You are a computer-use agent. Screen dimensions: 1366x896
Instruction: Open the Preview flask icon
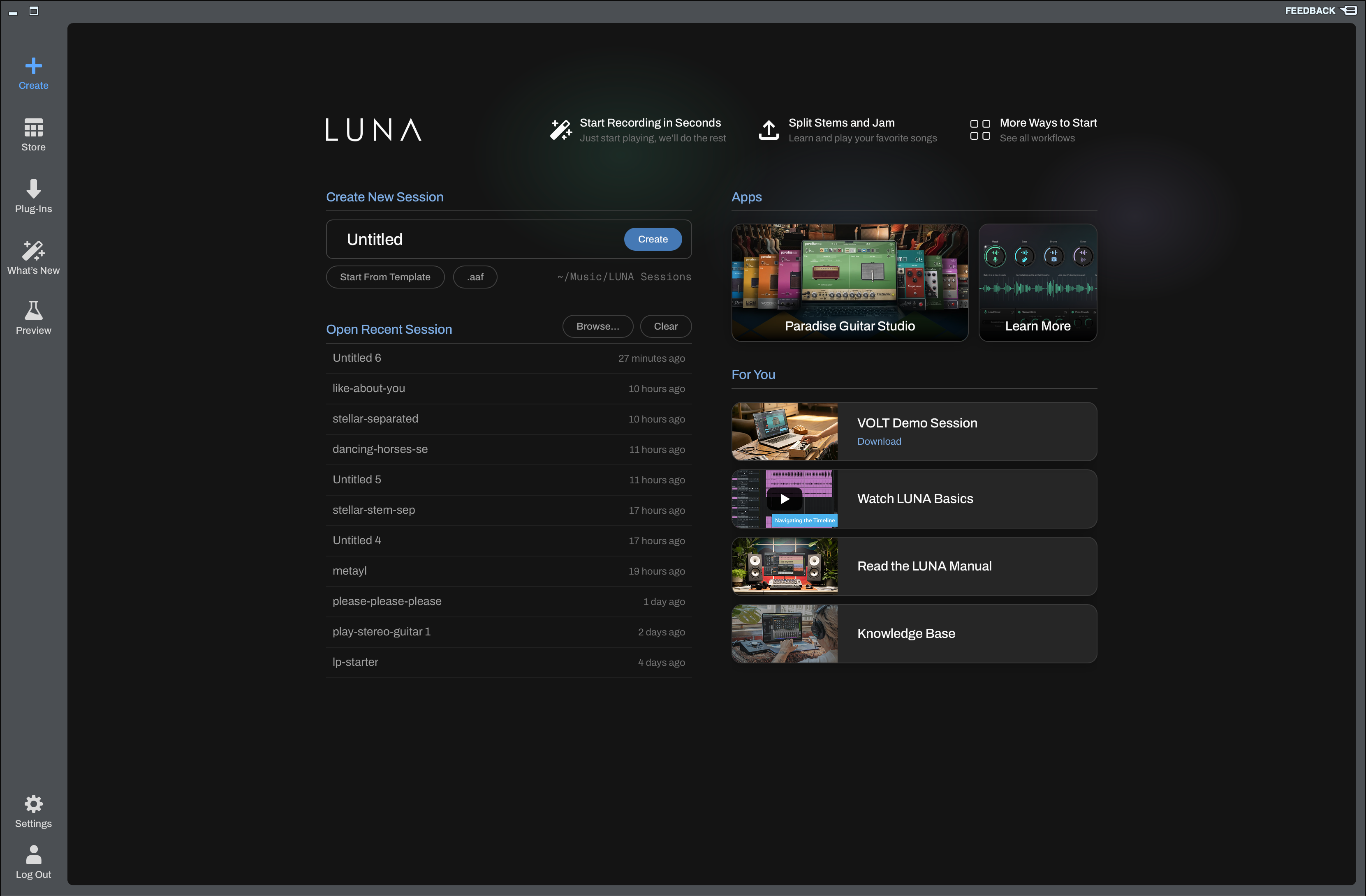pos(33,310)
